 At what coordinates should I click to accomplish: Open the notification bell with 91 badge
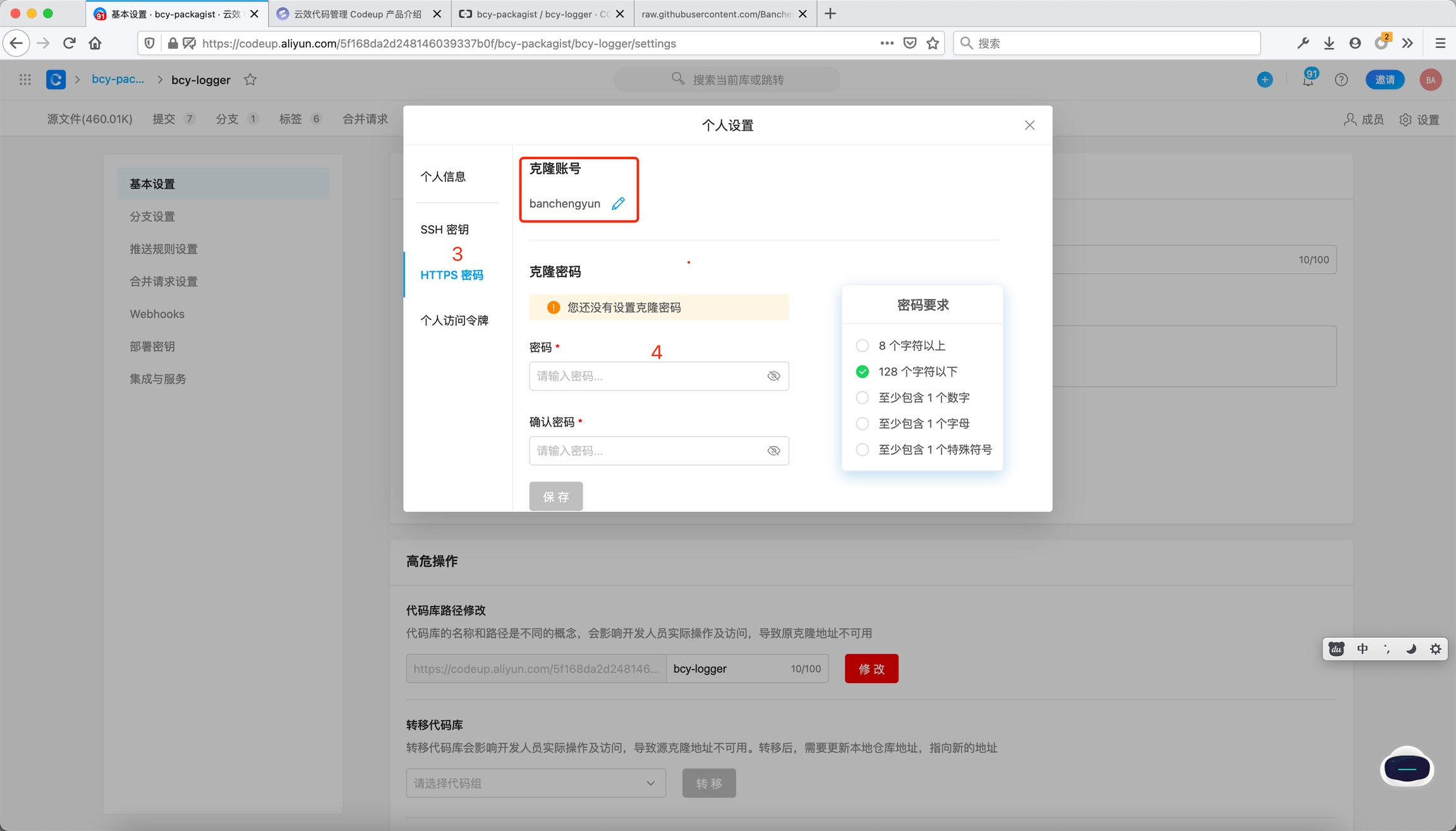click(x=1307, y=80)
